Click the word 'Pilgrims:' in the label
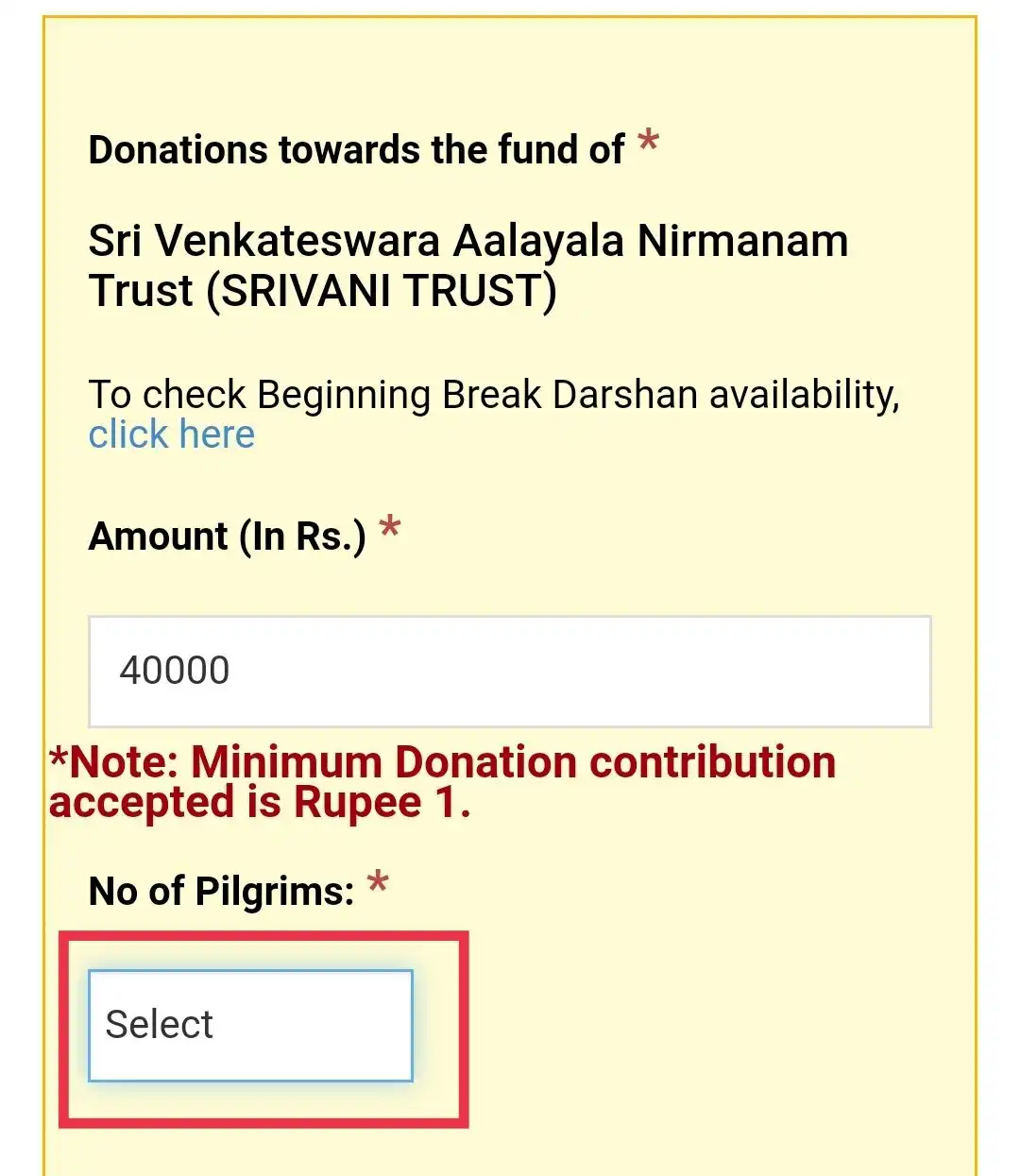The image size is (1020, 1176). point(275,891)
